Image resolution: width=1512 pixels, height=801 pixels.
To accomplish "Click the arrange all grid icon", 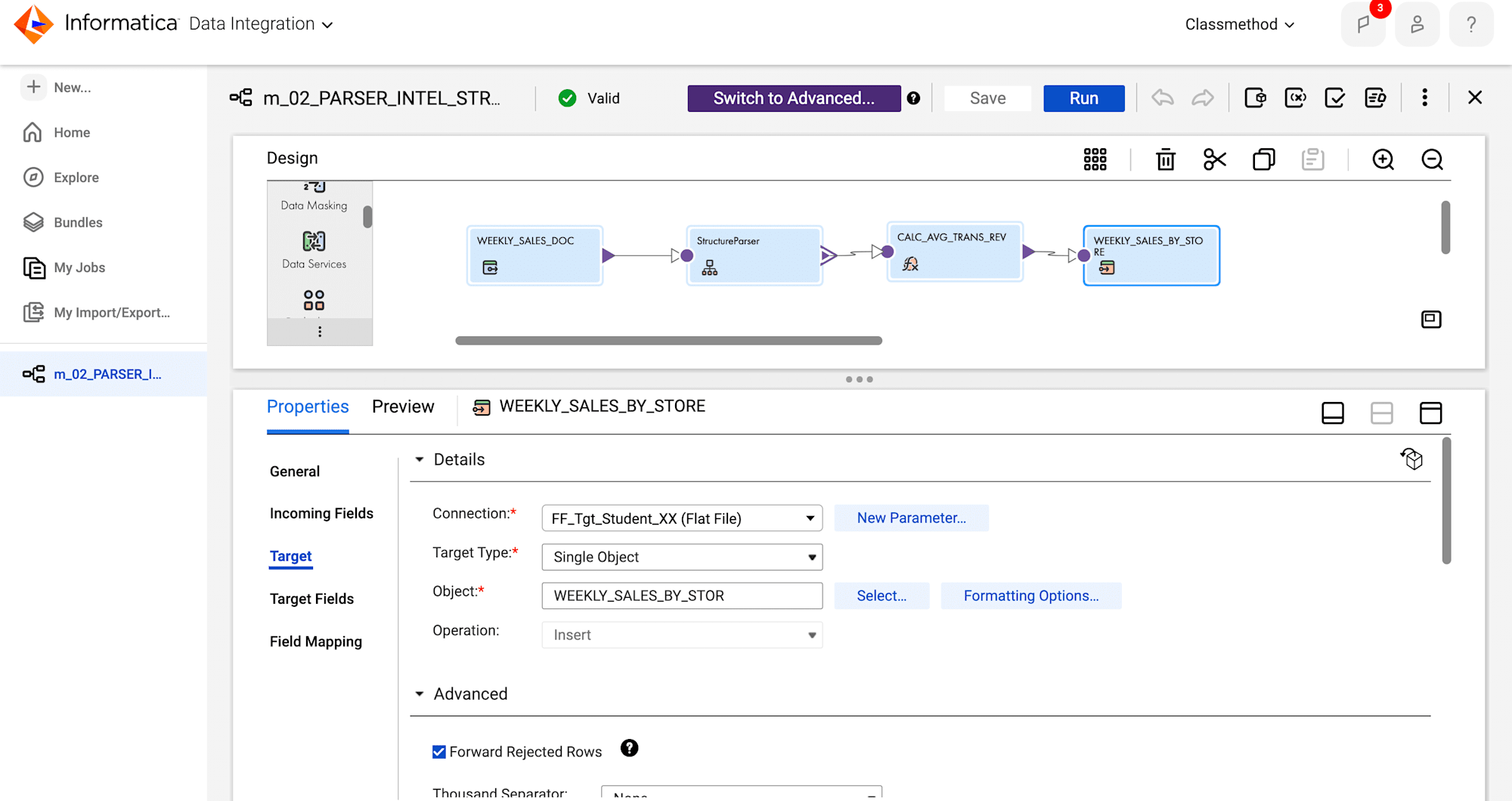I will tap(1095, 159).
